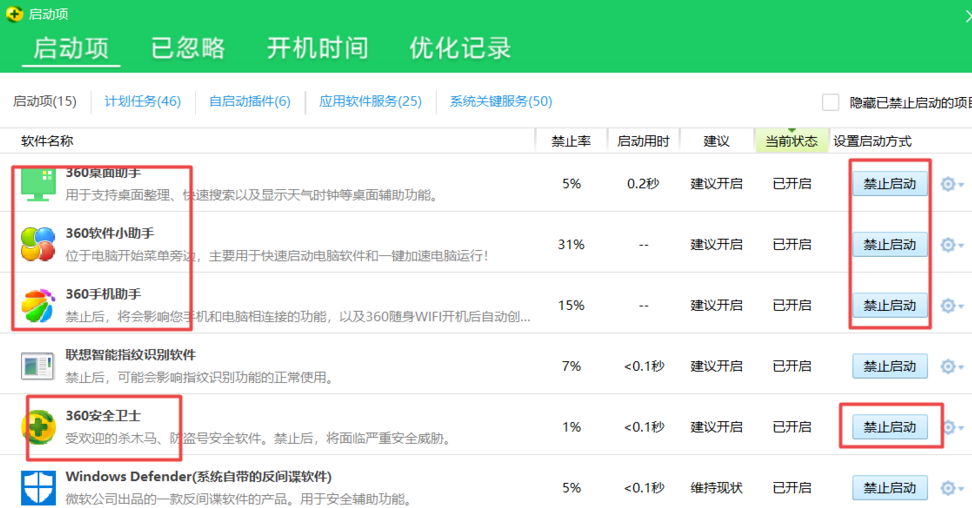Click the 15% 禁止率 value
The image size is (972, 508).
click(571, 305)
